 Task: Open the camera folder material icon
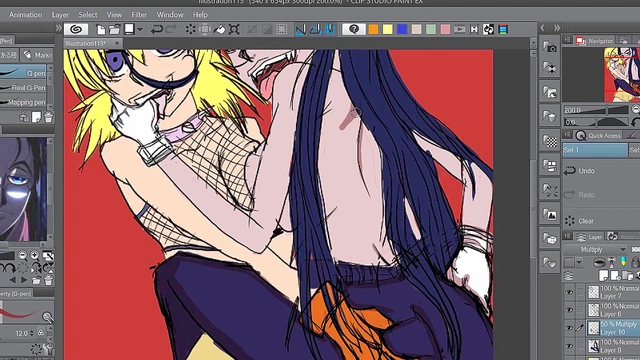(x=549, y=47)
